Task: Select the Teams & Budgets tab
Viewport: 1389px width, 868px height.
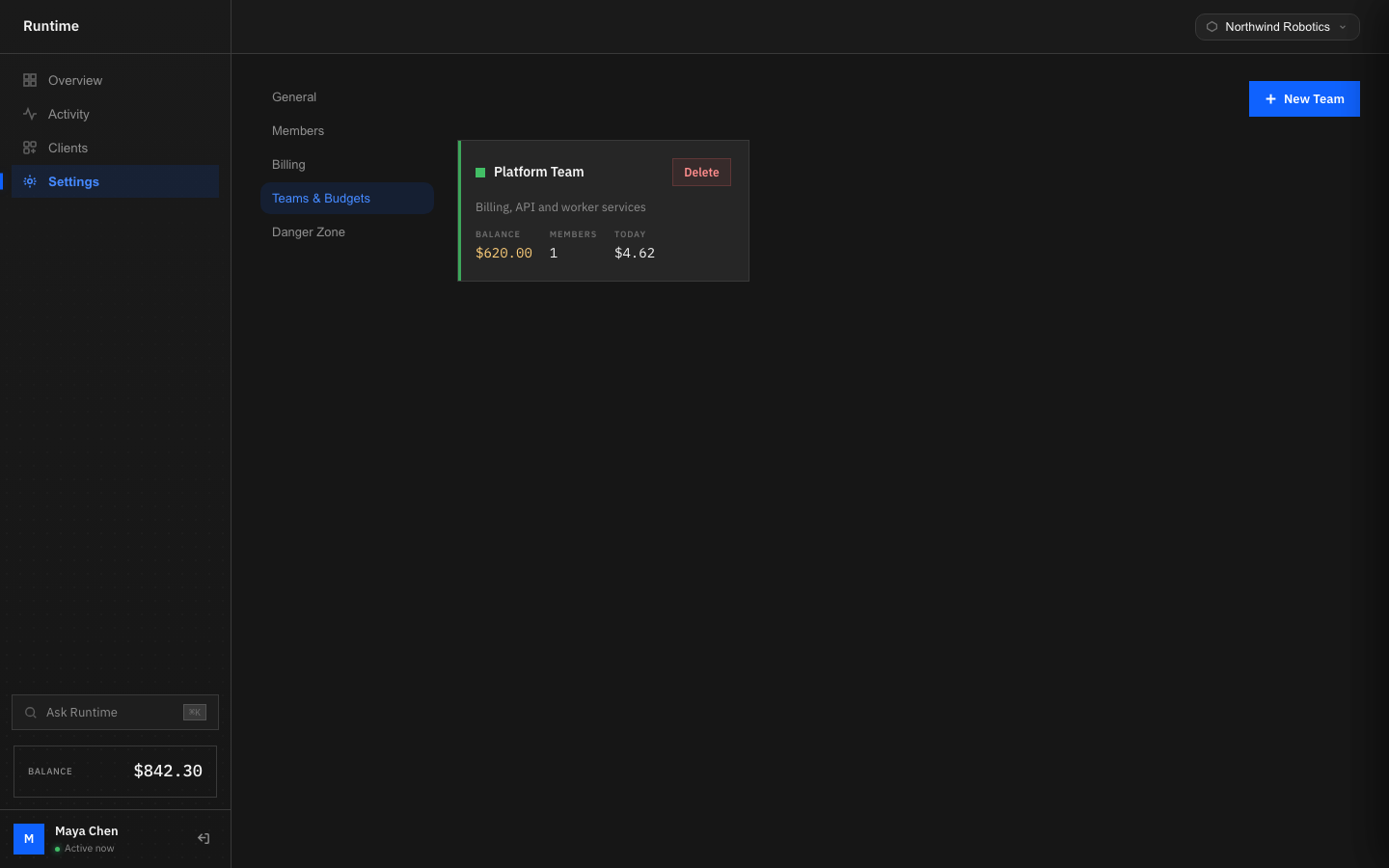Action: pos(347,198)
